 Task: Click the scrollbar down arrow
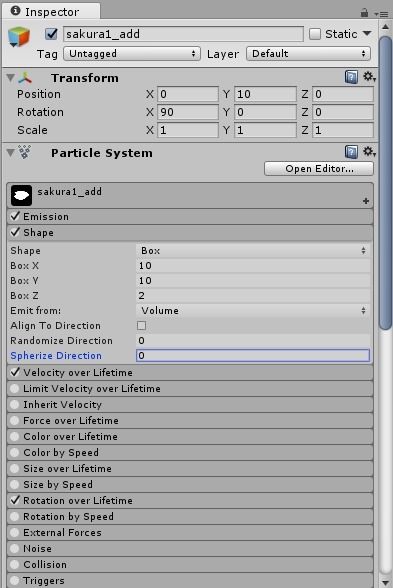pyautogui.click(x=385, y=582)
